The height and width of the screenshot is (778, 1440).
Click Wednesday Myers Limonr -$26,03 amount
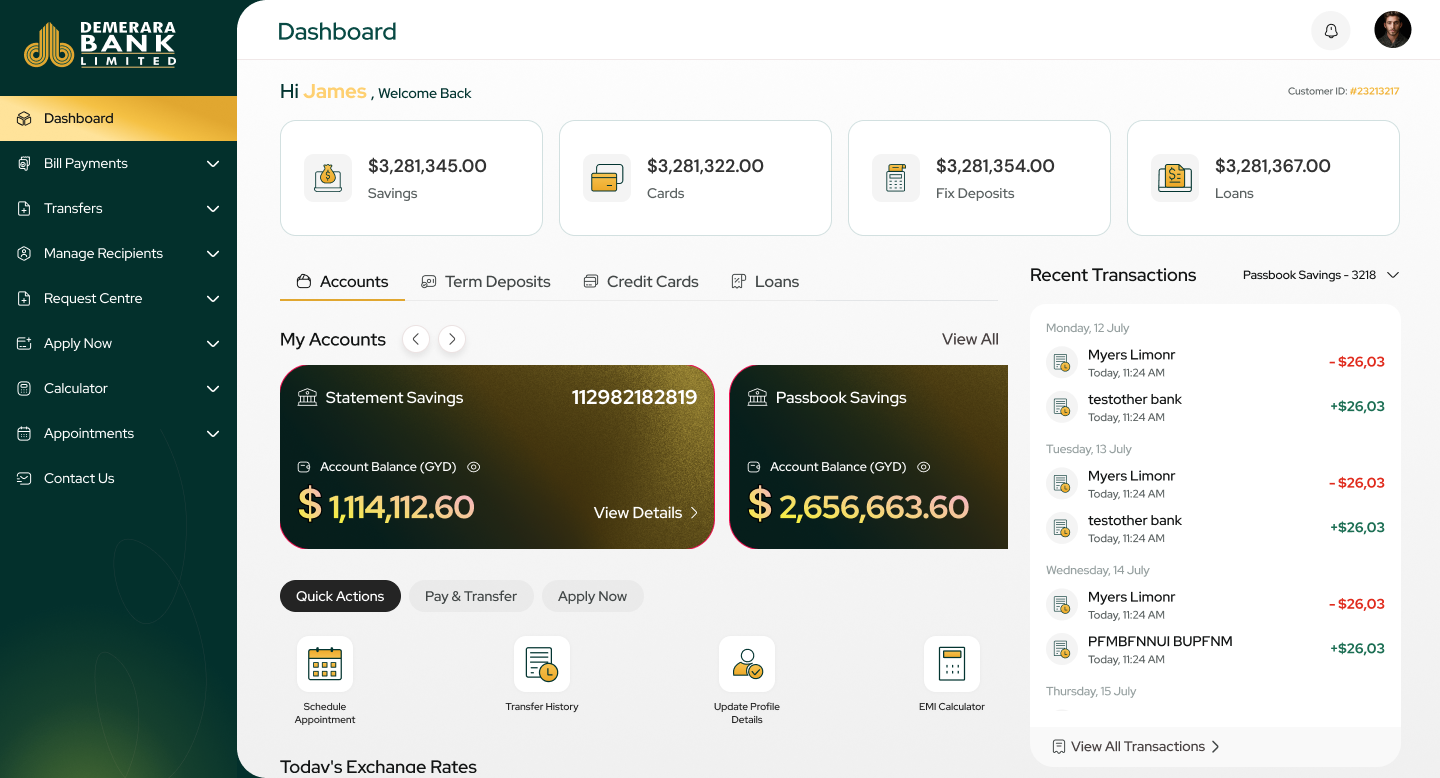point(1357,604)
